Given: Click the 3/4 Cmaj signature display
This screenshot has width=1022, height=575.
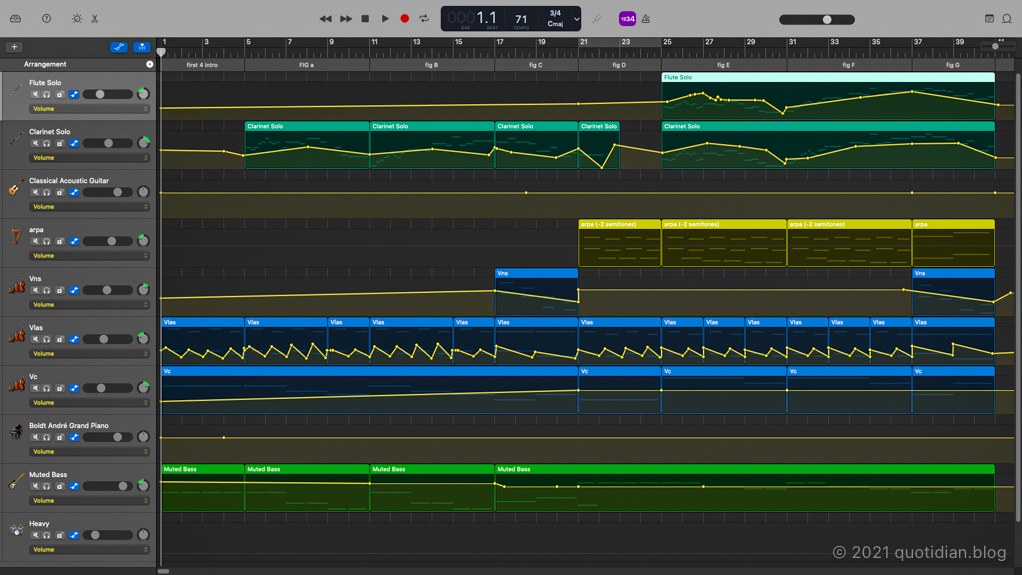Looking at the screenshot, I should click(555, 18).
